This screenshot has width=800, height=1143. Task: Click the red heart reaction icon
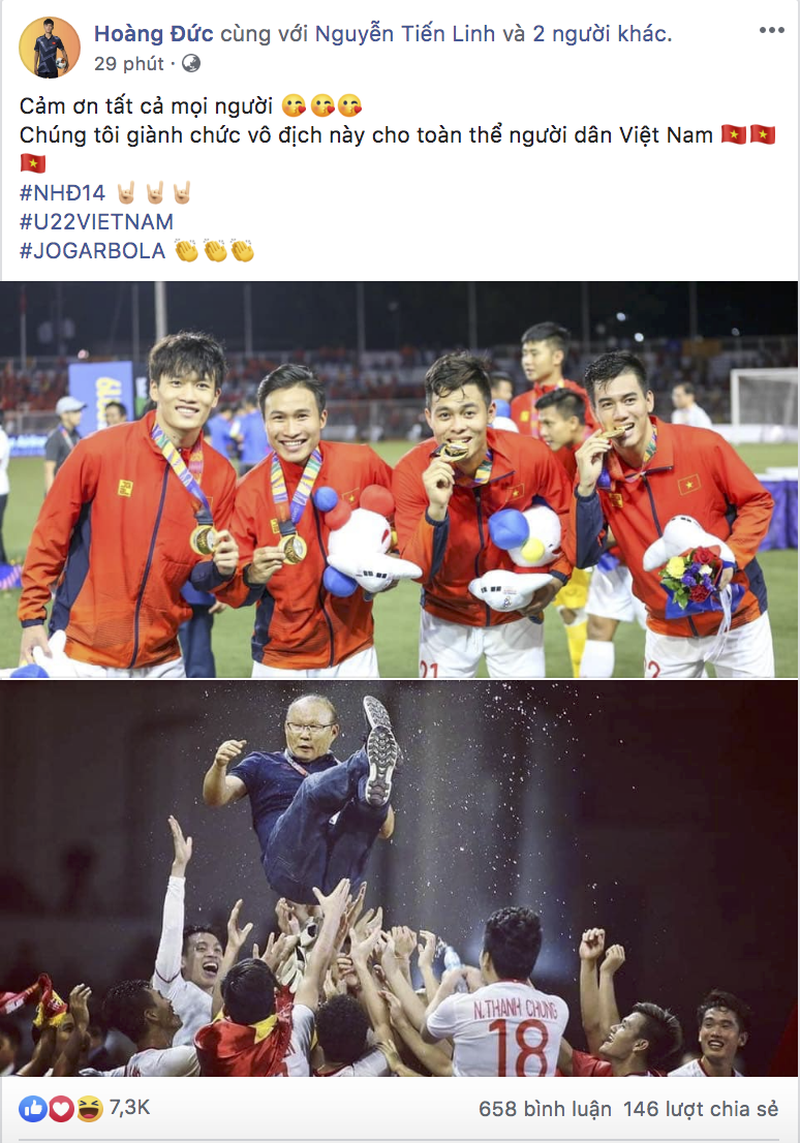tap(61, 1109)
